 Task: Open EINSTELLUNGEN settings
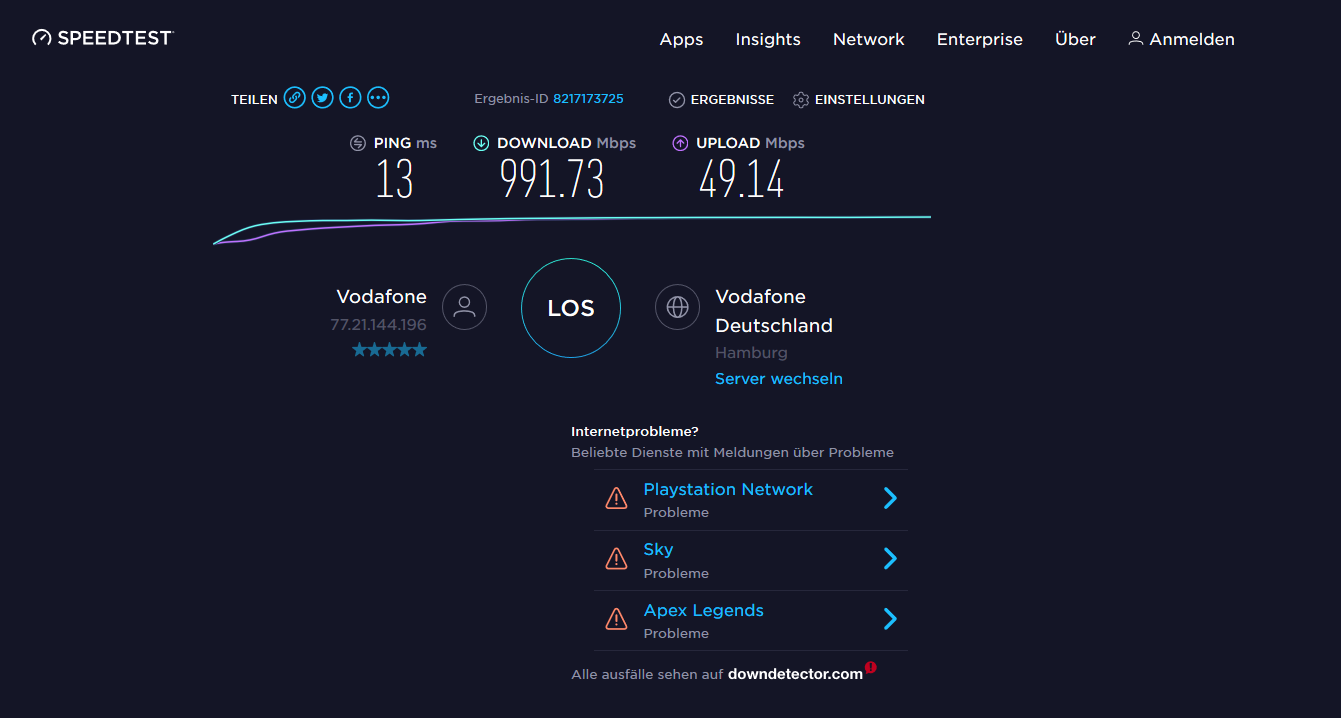[859, 100]
